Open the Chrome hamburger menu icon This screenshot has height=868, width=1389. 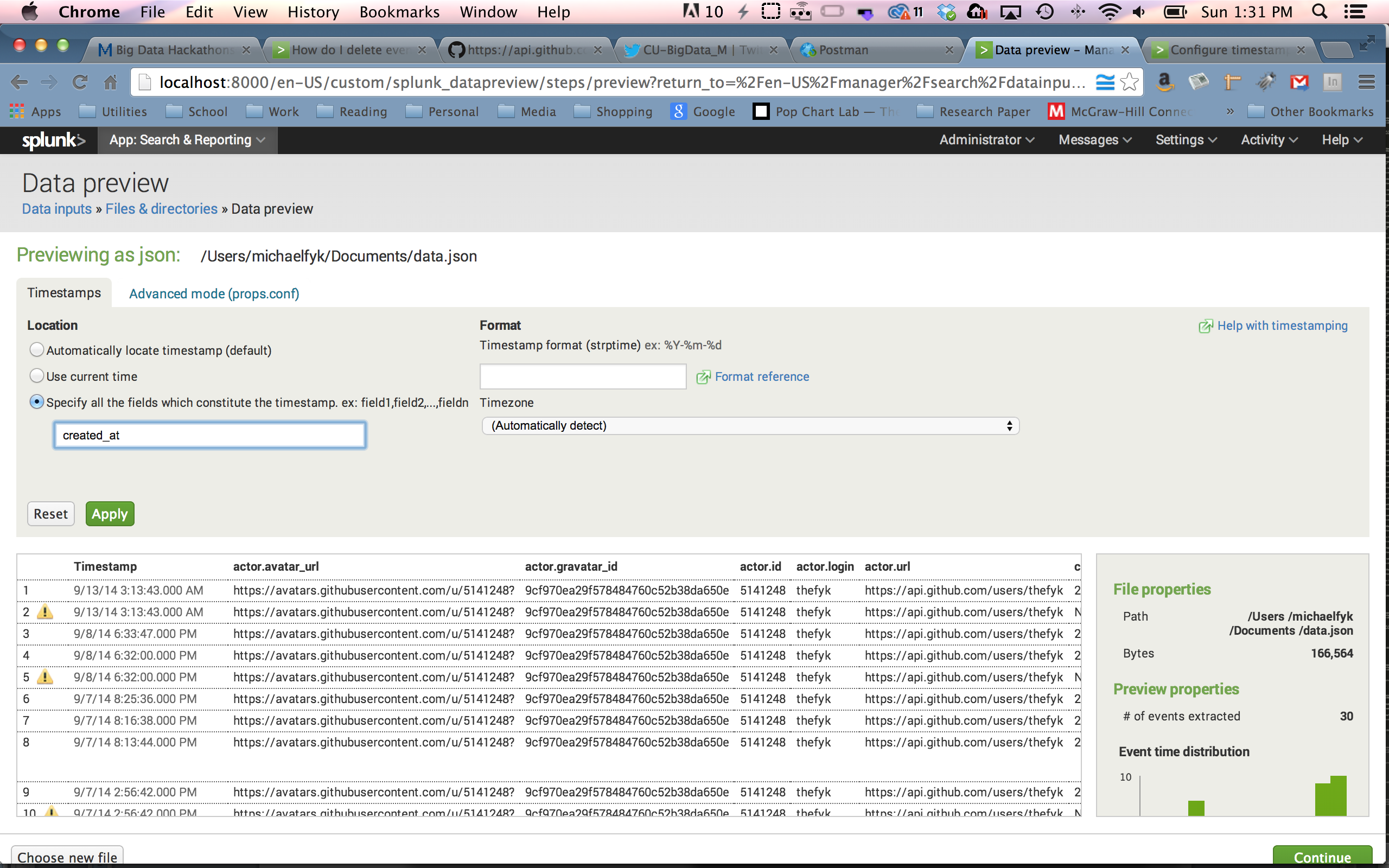[1367, 82]
